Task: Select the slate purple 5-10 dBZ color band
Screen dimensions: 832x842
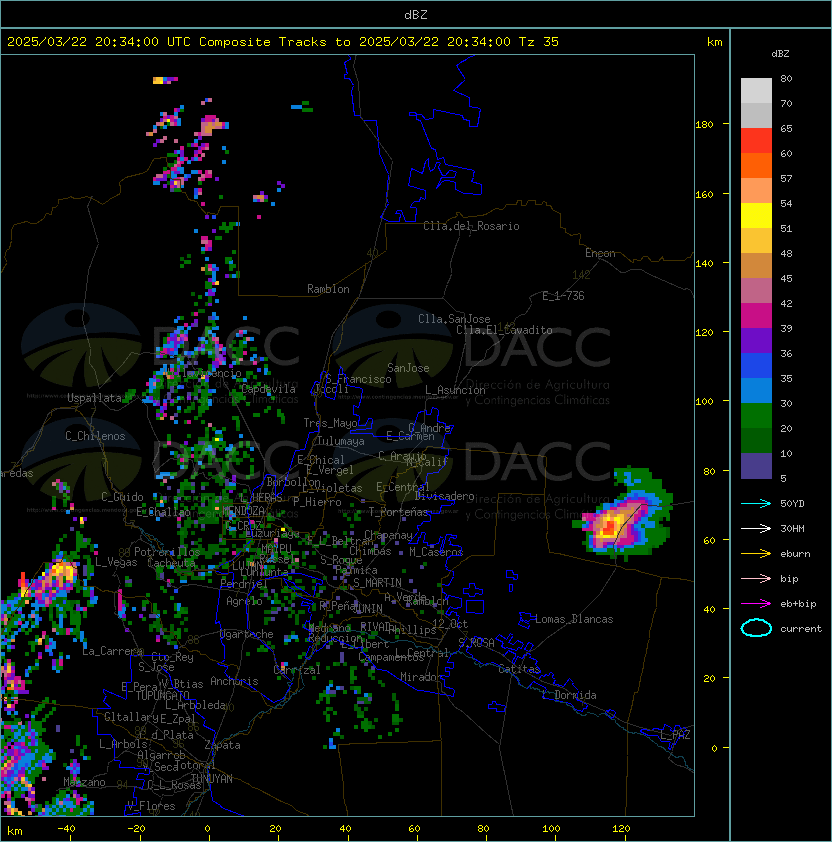Action: click(x=756, y=466)
